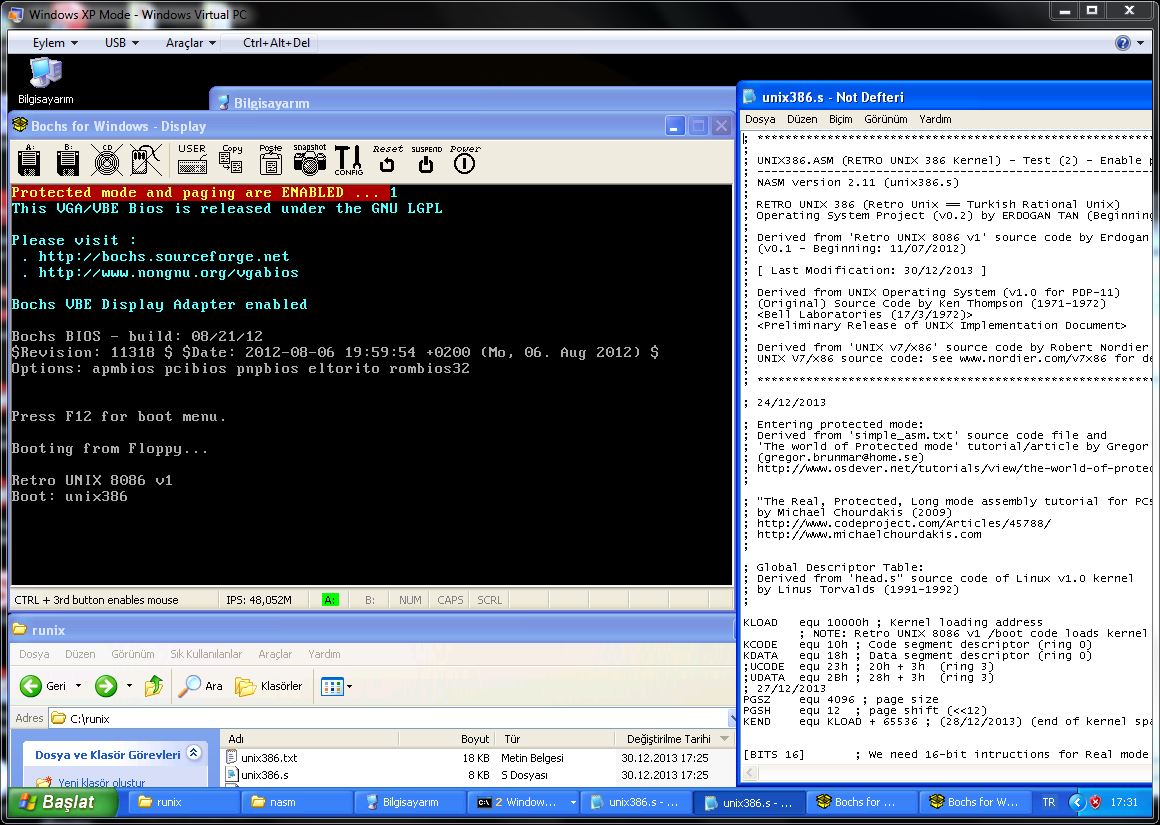Click Bochs Reset button
The height and width of the screenshot is (825, 1160).
pos(388,160)
